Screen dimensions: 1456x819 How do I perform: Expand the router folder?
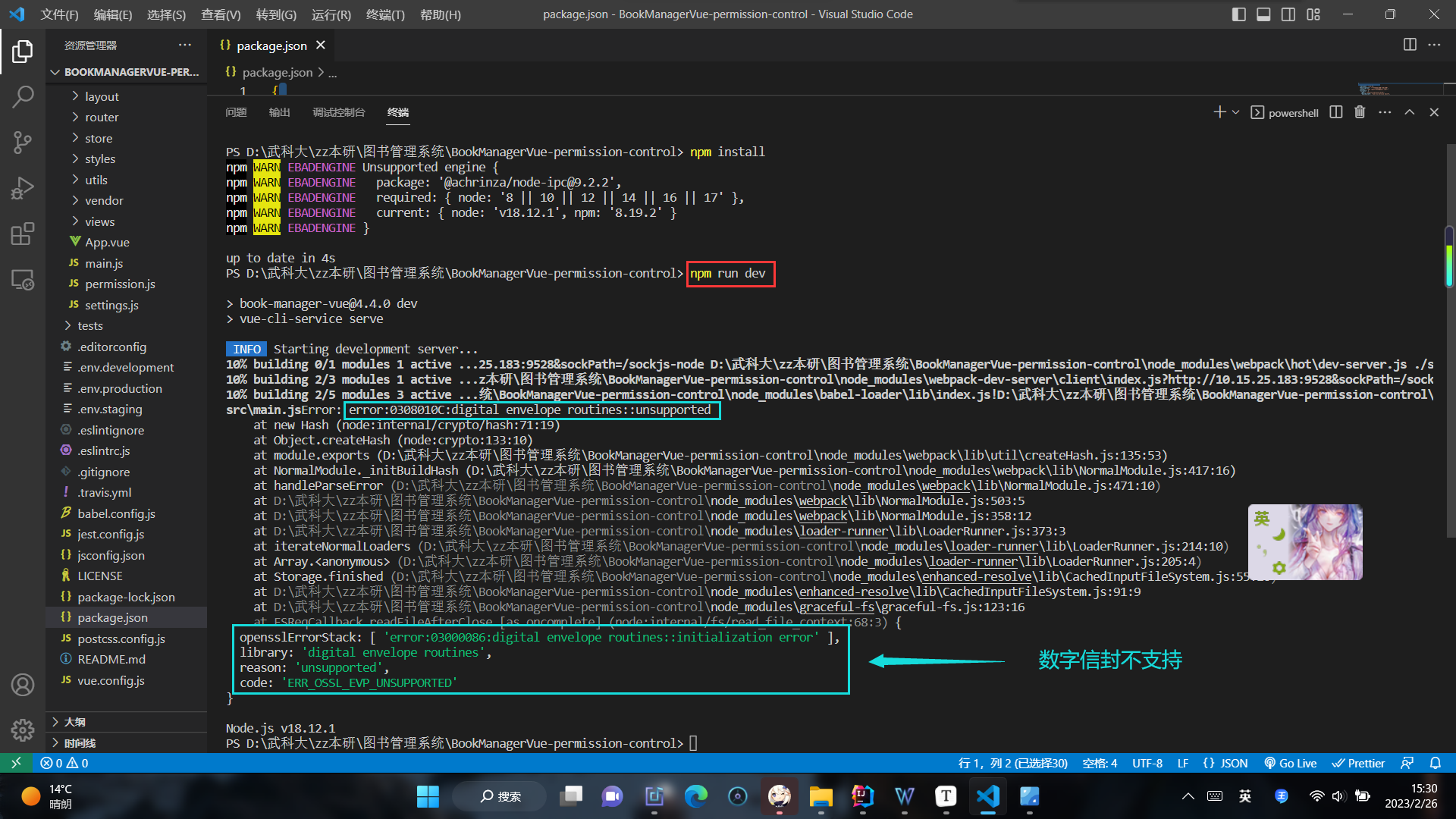(102, 117)
